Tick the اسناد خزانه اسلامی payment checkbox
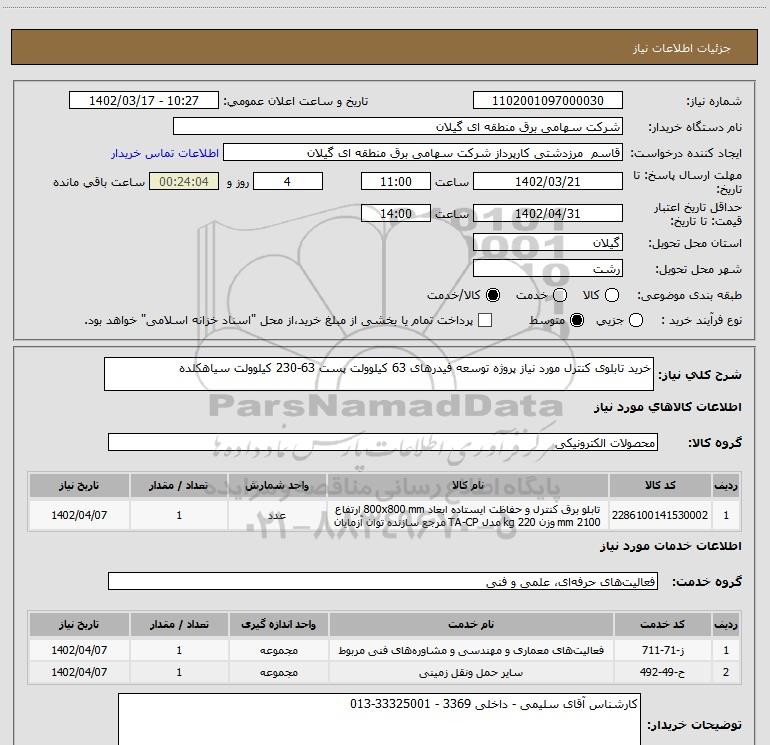This screenshot has width=770, height=745. pos(485,320)
